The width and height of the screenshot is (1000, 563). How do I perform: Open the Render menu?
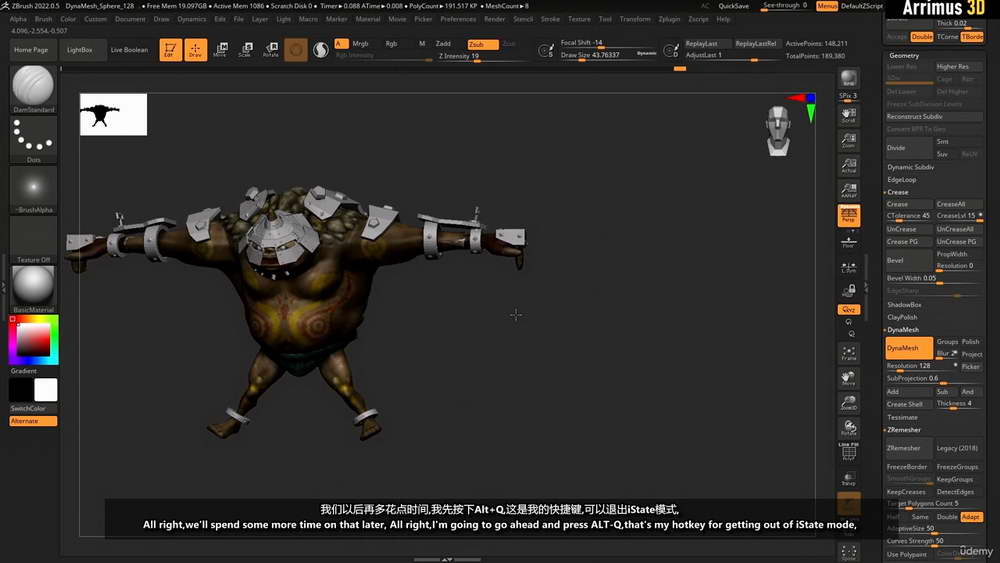click(494, 19)
